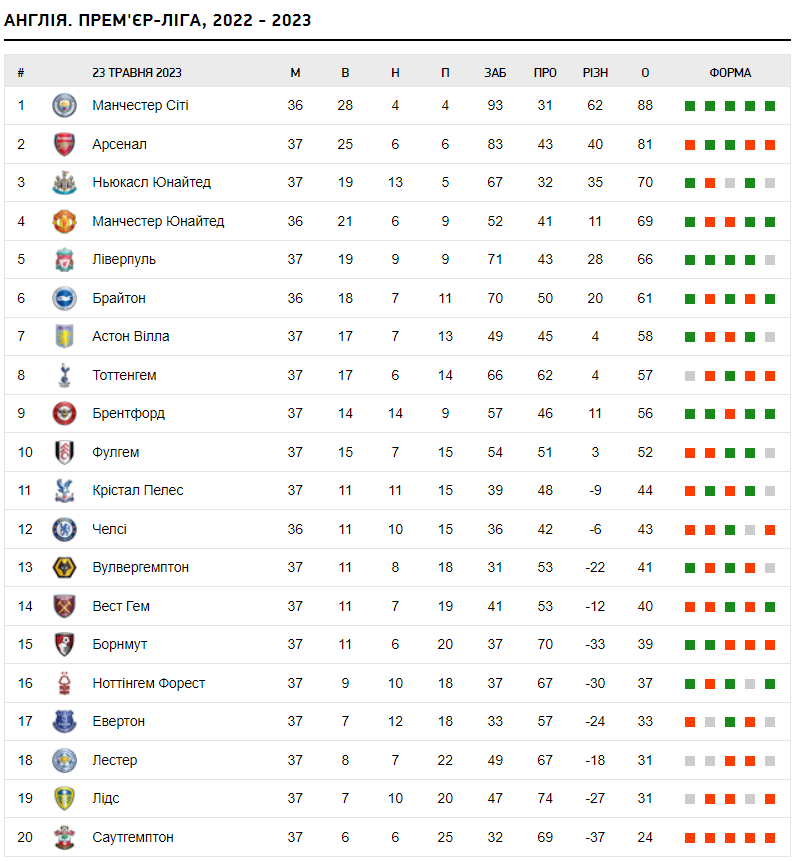Click the О points column header
Screen dimensions: 795x861
645,72
